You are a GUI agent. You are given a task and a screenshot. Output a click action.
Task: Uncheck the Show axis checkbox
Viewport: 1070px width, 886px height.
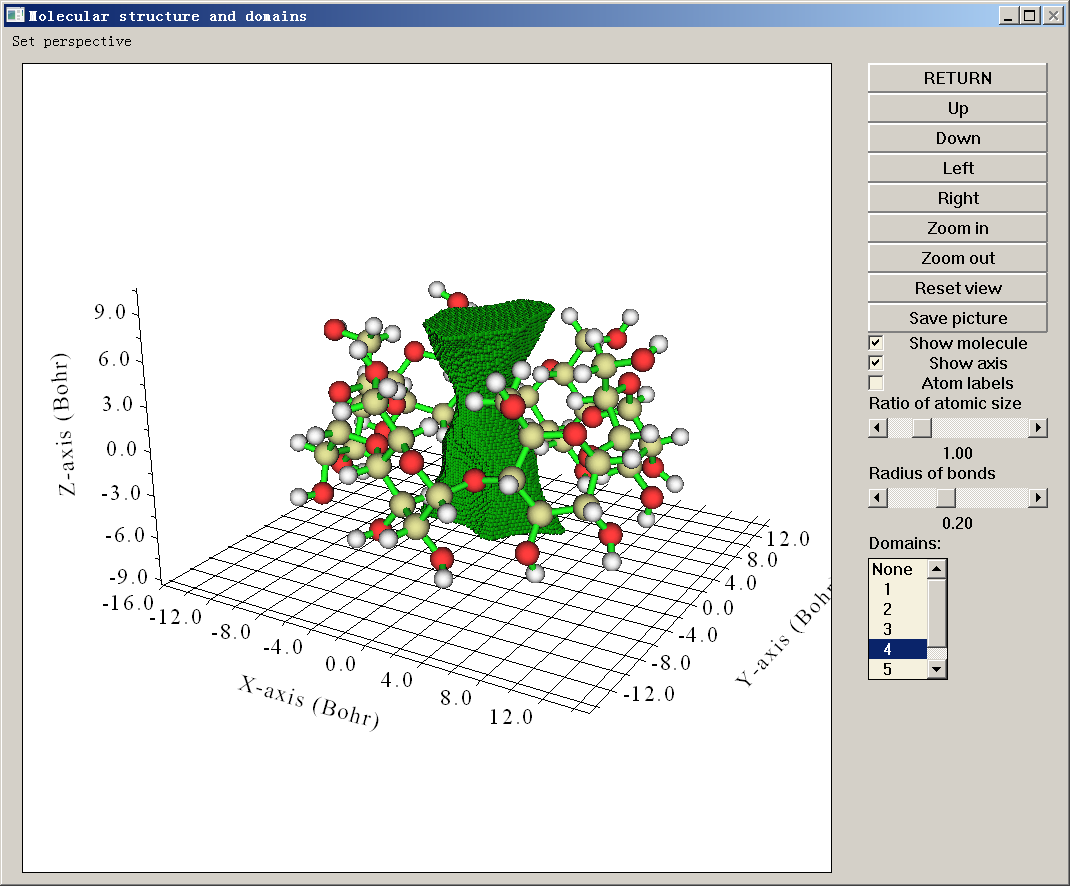[876, 363]
